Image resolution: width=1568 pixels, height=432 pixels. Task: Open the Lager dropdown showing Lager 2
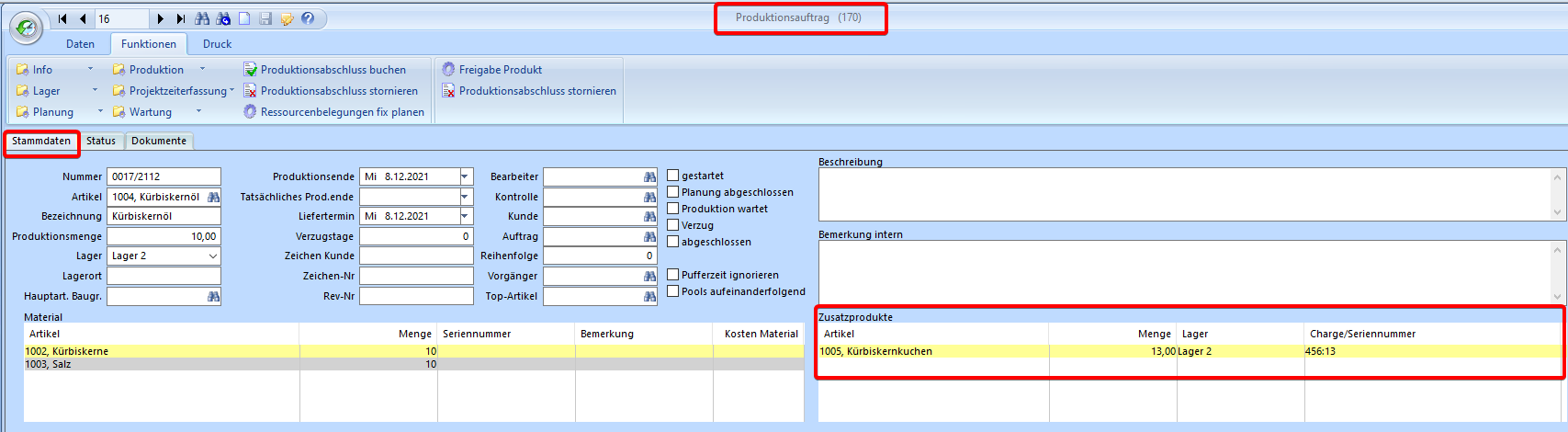tap(213, 256)
